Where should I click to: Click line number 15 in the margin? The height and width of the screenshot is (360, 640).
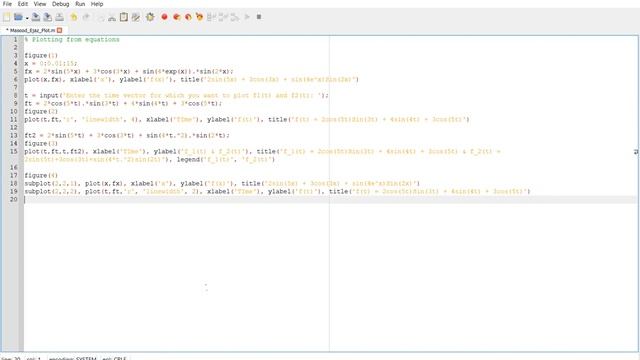[x=14, y=151]
